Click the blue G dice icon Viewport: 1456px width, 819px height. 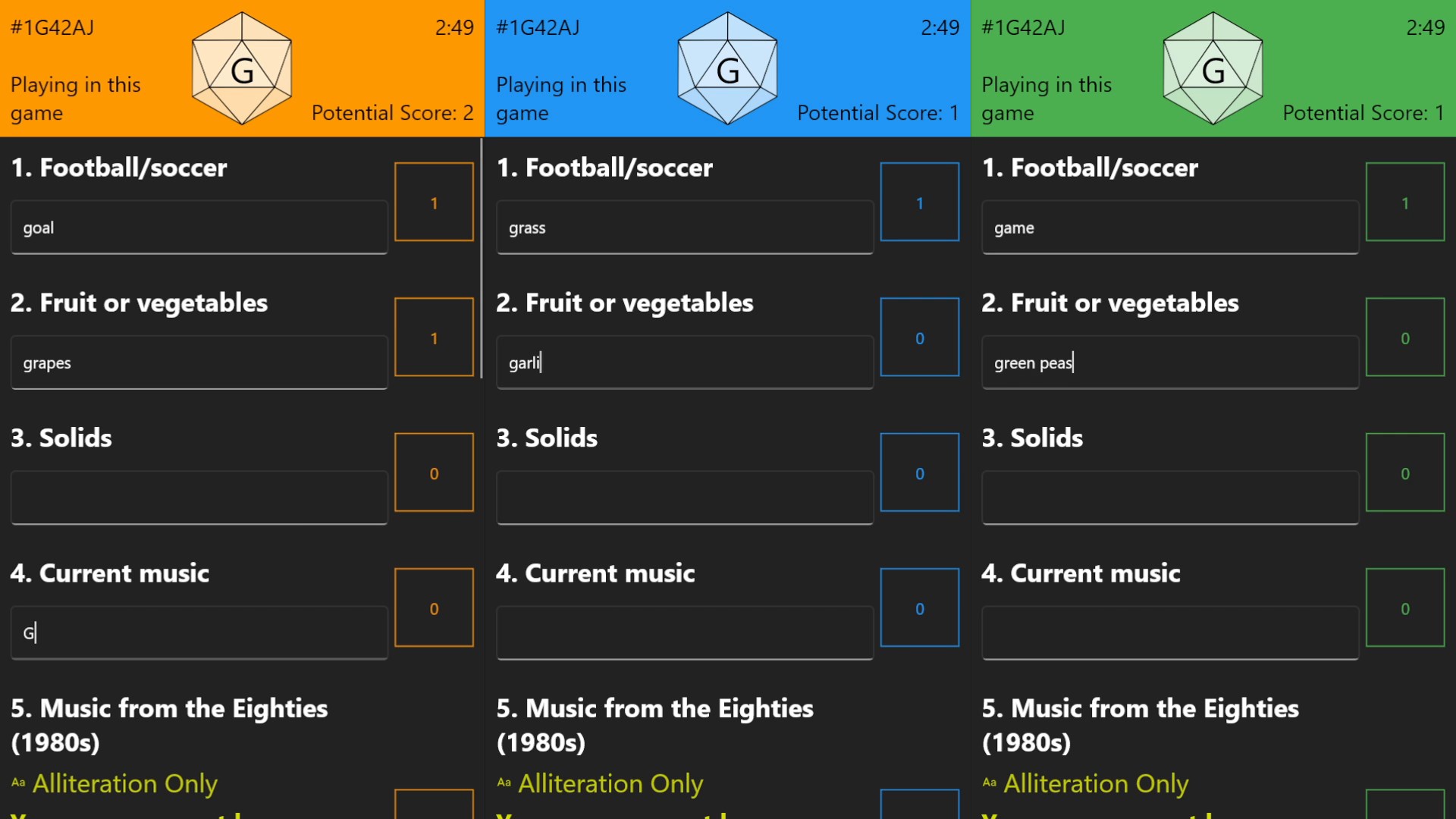[727, 68]
